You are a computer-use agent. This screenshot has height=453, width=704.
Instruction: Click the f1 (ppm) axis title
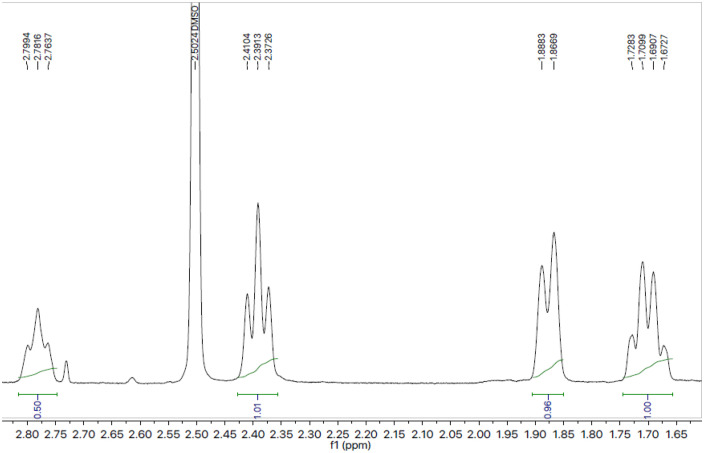click(352, 445)
